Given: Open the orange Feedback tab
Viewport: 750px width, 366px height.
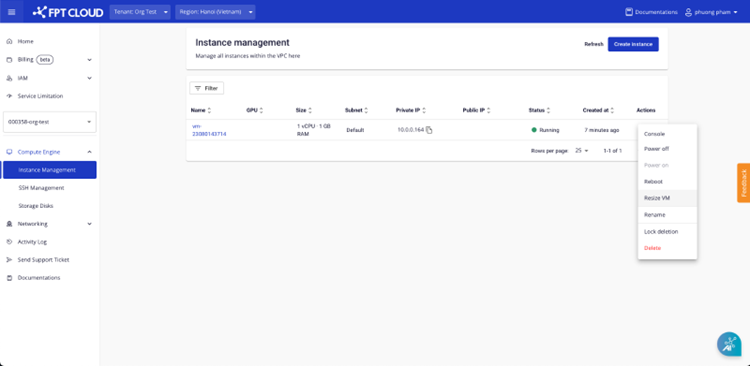Looking at the screenshot, I should 743,183.
